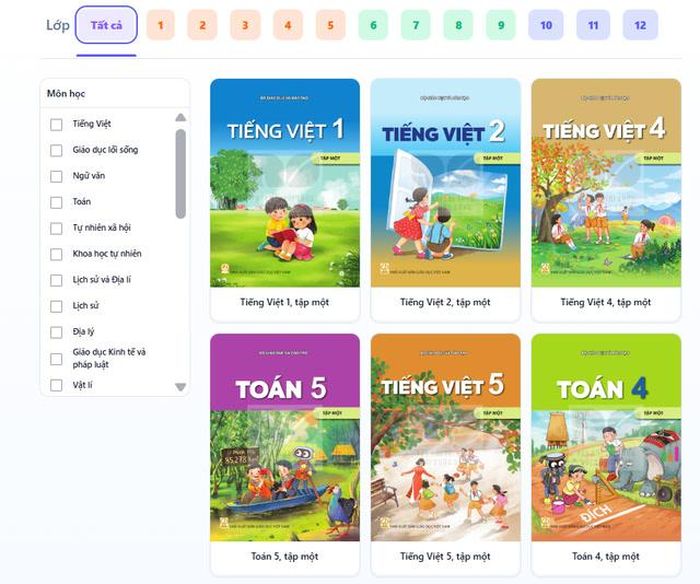The image size is (700, 584).
Task: Filter books by grade 2
Action: coord(202,25)
